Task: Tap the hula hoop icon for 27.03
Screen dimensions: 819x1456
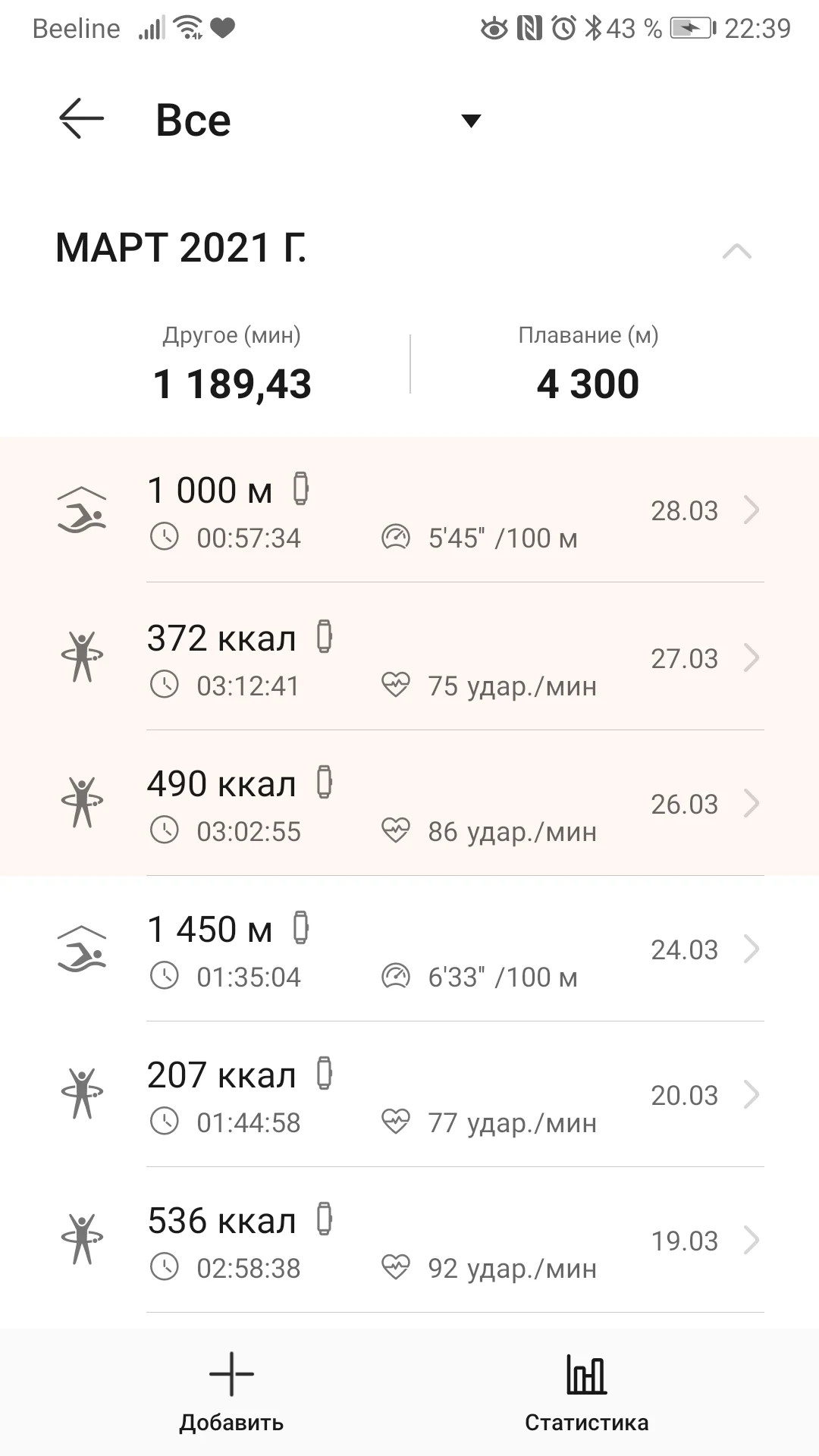Action: point(82,657)
